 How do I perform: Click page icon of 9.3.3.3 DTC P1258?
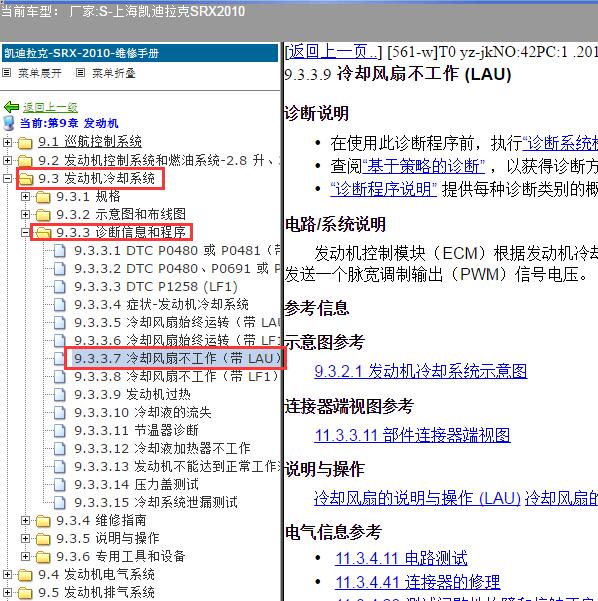coord(59,287)
